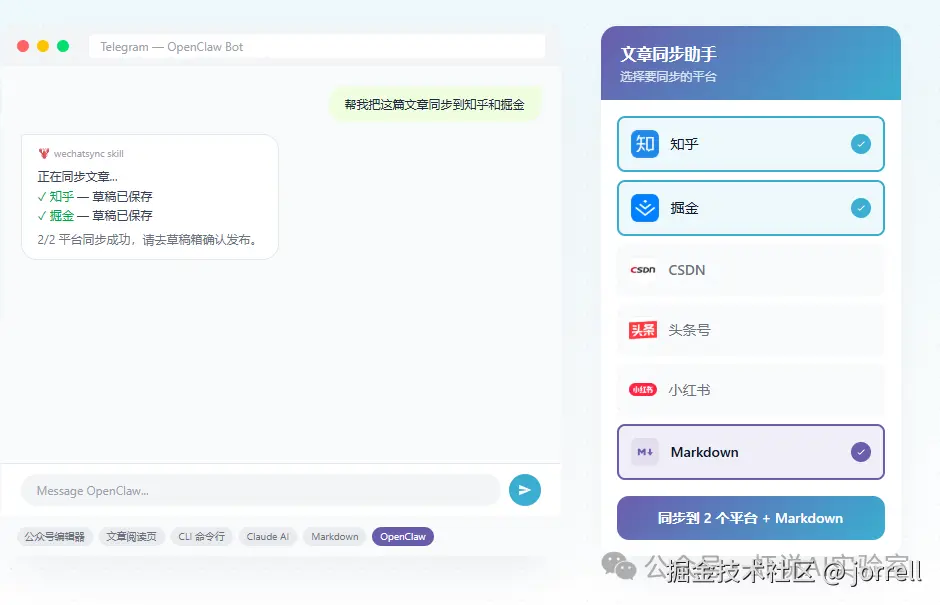This screenshot has height=605, width=940.
Task: Click the 掘金 diamond icon
Action: tap(646, 208)
